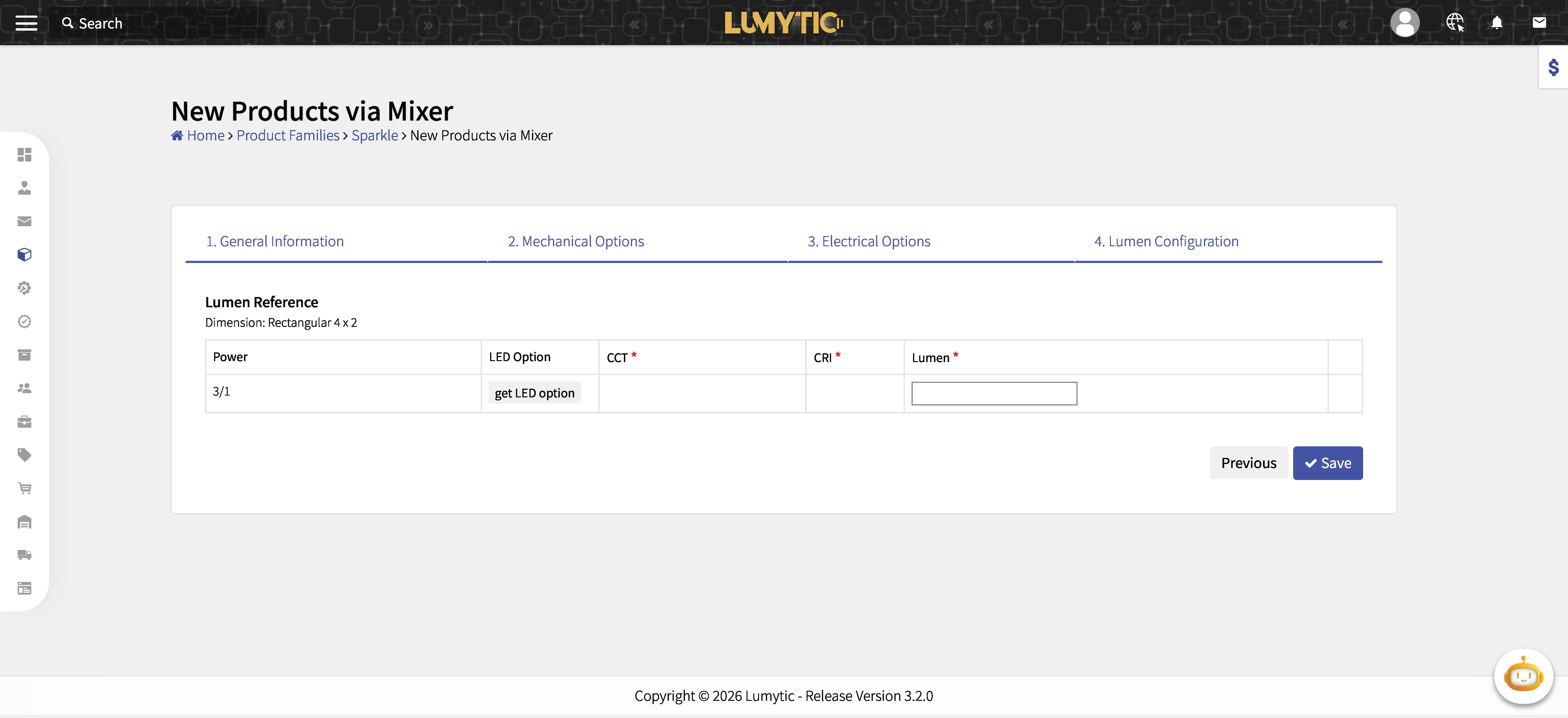Click the notification bell icon
Viewport: 1568px width, 718px height.
coord(1497,23)
